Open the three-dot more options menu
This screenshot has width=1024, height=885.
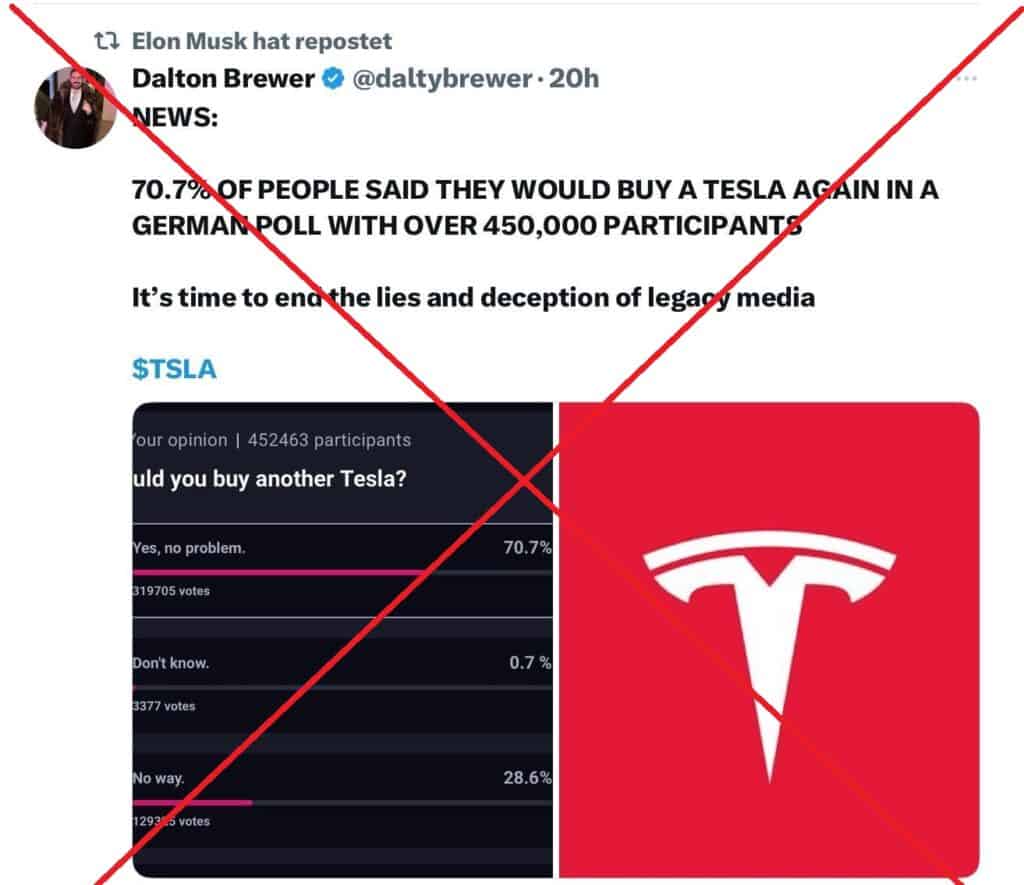(x=966, y=79)
